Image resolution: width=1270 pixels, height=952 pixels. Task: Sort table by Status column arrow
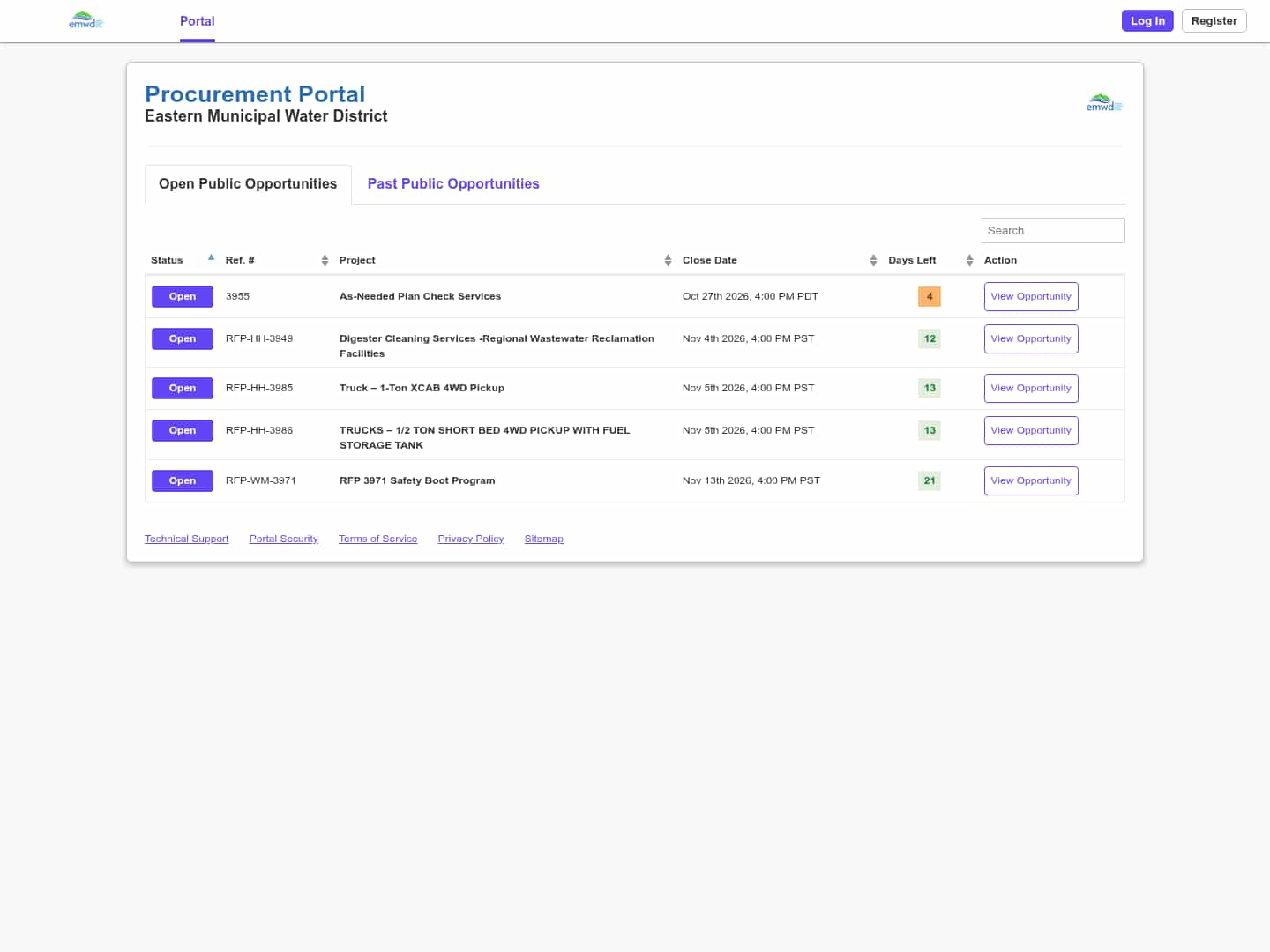pyautogui.click(x=211, y=257)
